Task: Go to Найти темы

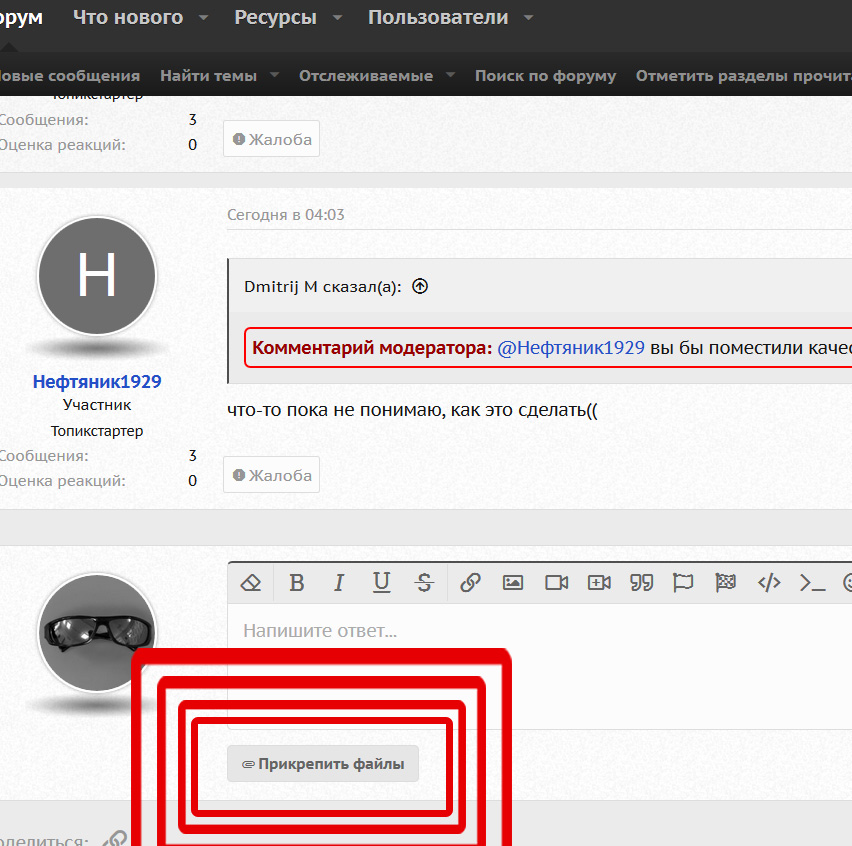Action: 209,76
